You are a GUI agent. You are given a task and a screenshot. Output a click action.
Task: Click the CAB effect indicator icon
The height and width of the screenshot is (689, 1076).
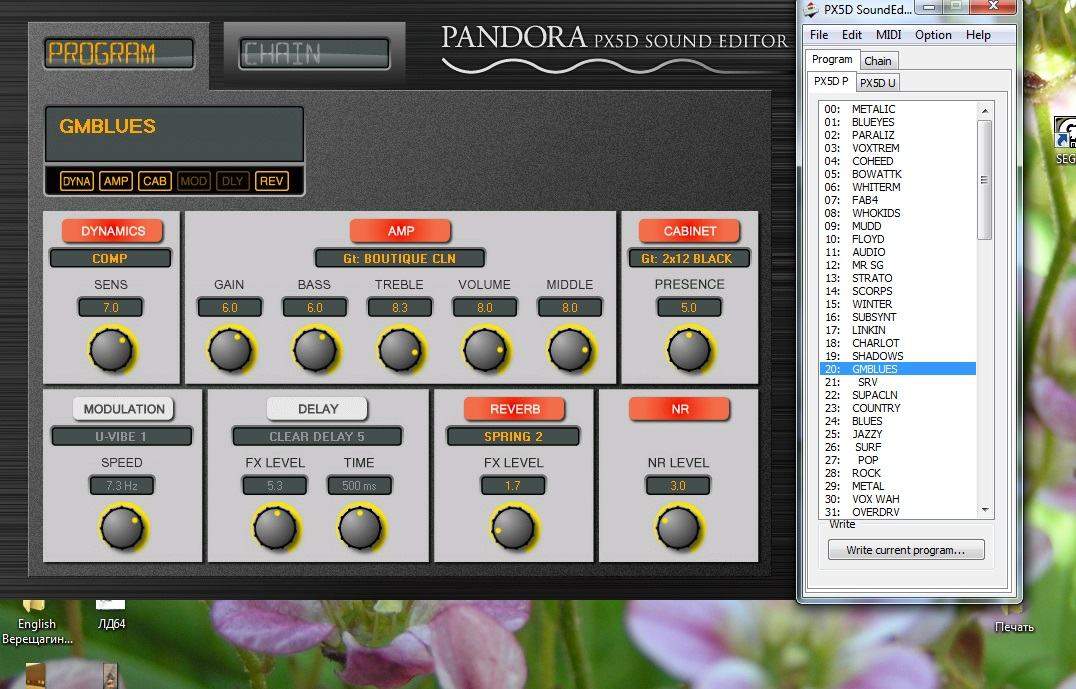154,181
